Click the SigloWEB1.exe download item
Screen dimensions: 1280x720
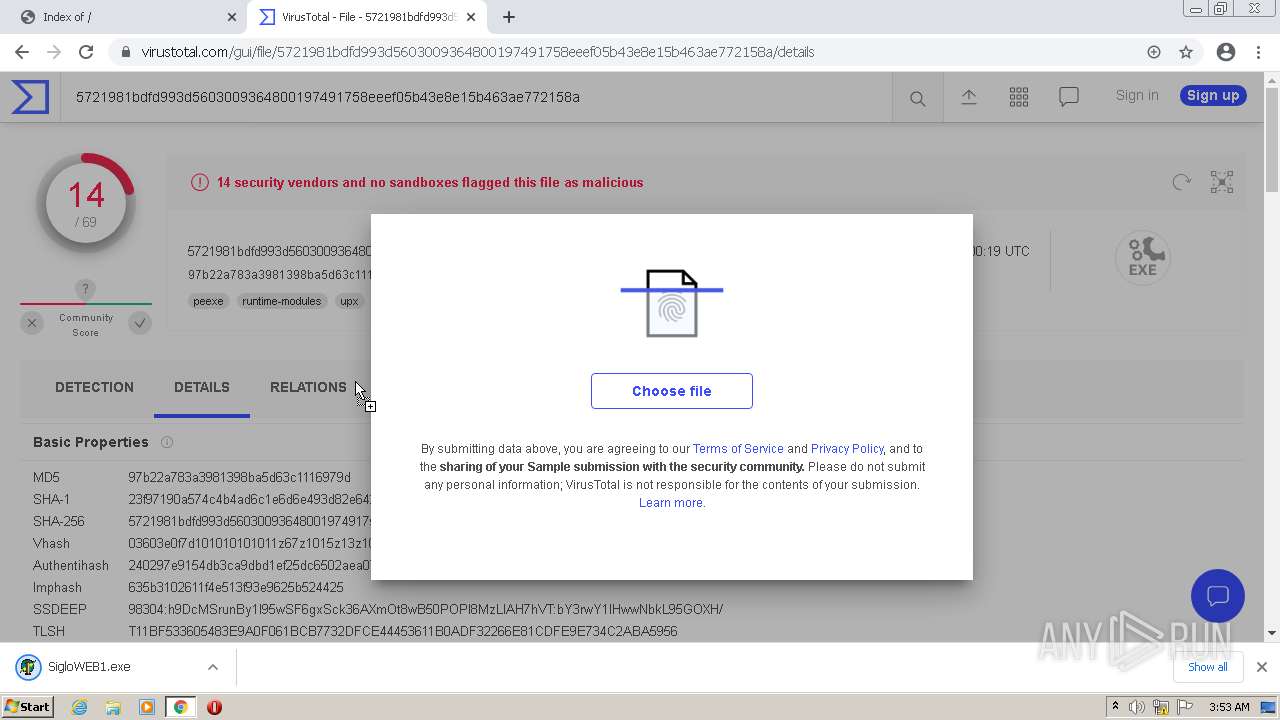coord(118,667)
